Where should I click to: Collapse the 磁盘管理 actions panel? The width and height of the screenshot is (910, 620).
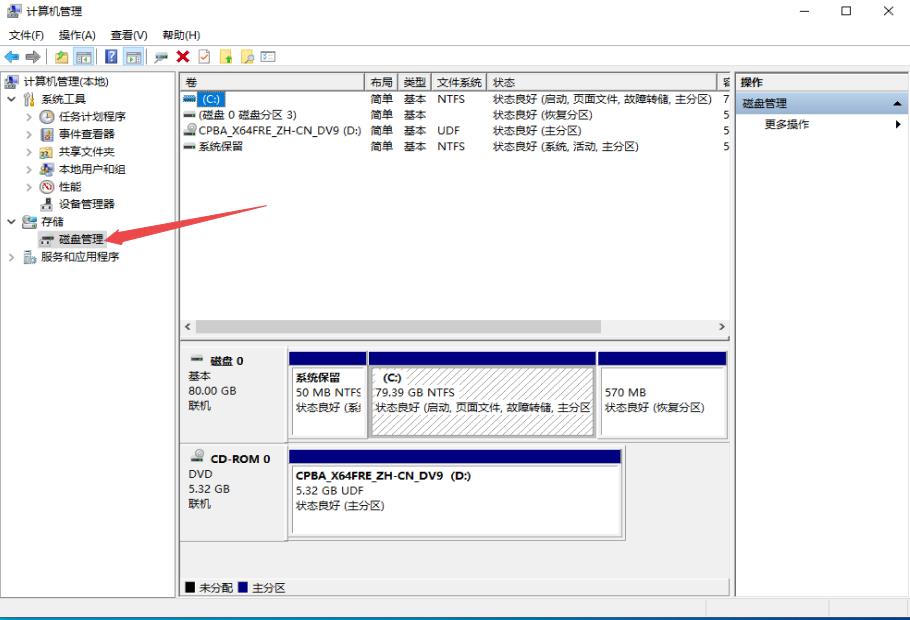(x=897, y=101)
